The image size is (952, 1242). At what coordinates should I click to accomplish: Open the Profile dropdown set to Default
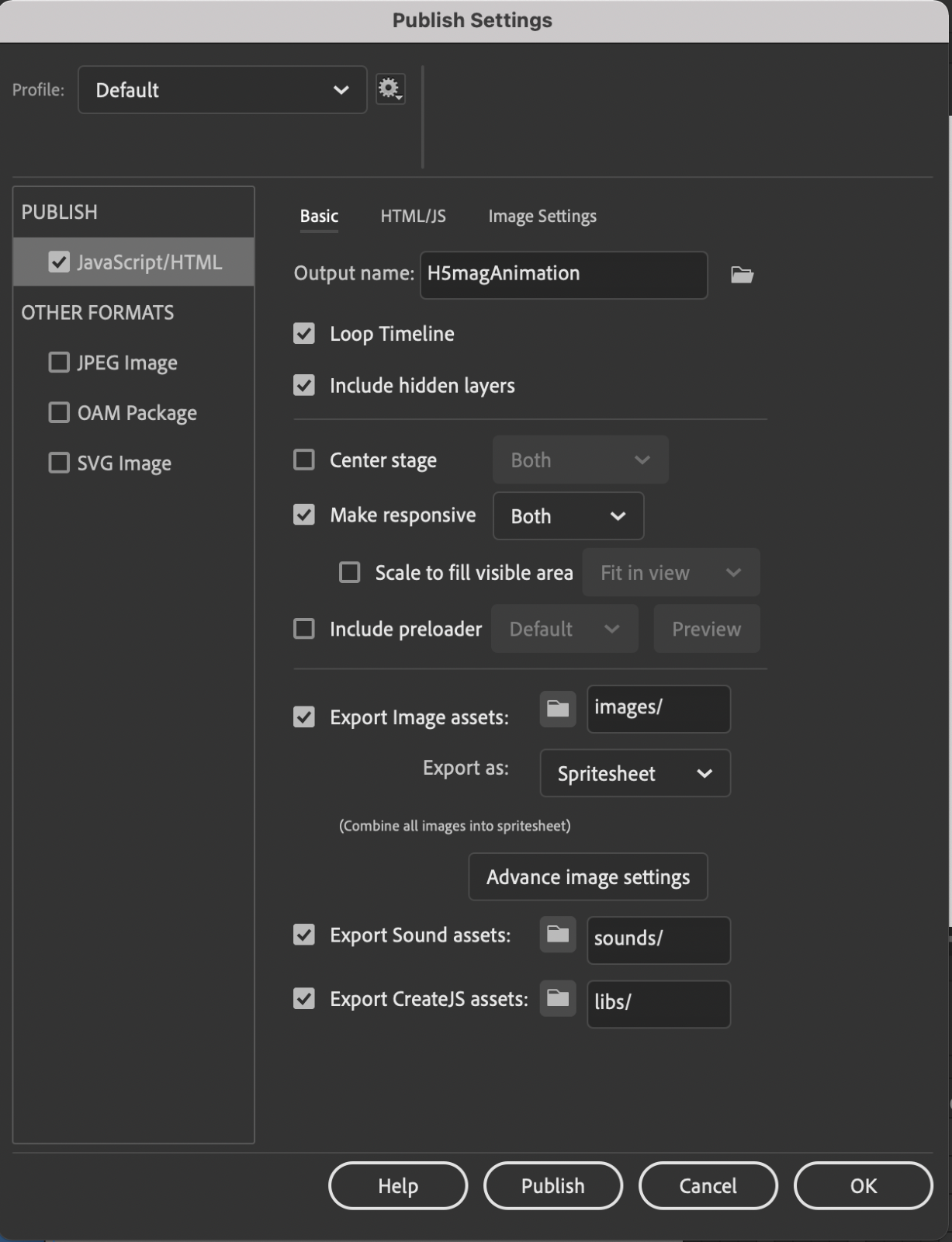point(222,90)
